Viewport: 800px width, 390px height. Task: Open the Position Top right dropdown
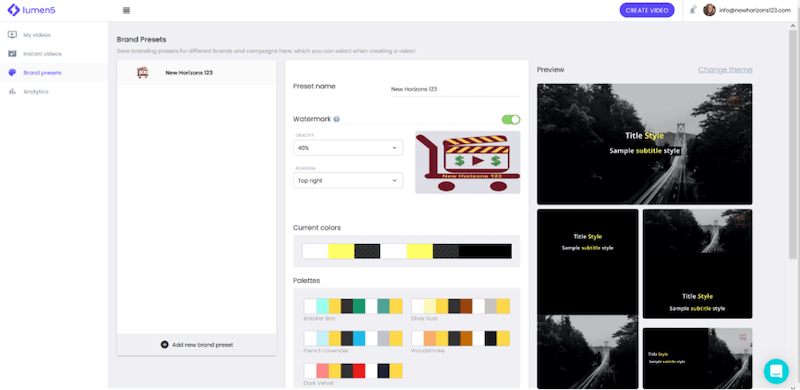[348, 180]
